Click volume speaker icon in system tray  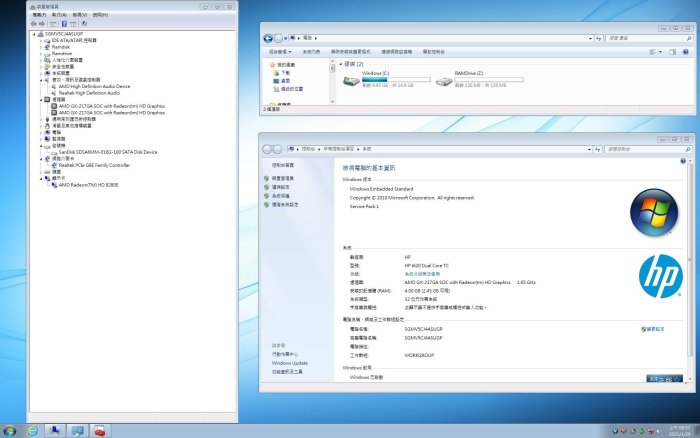point(658,431)
